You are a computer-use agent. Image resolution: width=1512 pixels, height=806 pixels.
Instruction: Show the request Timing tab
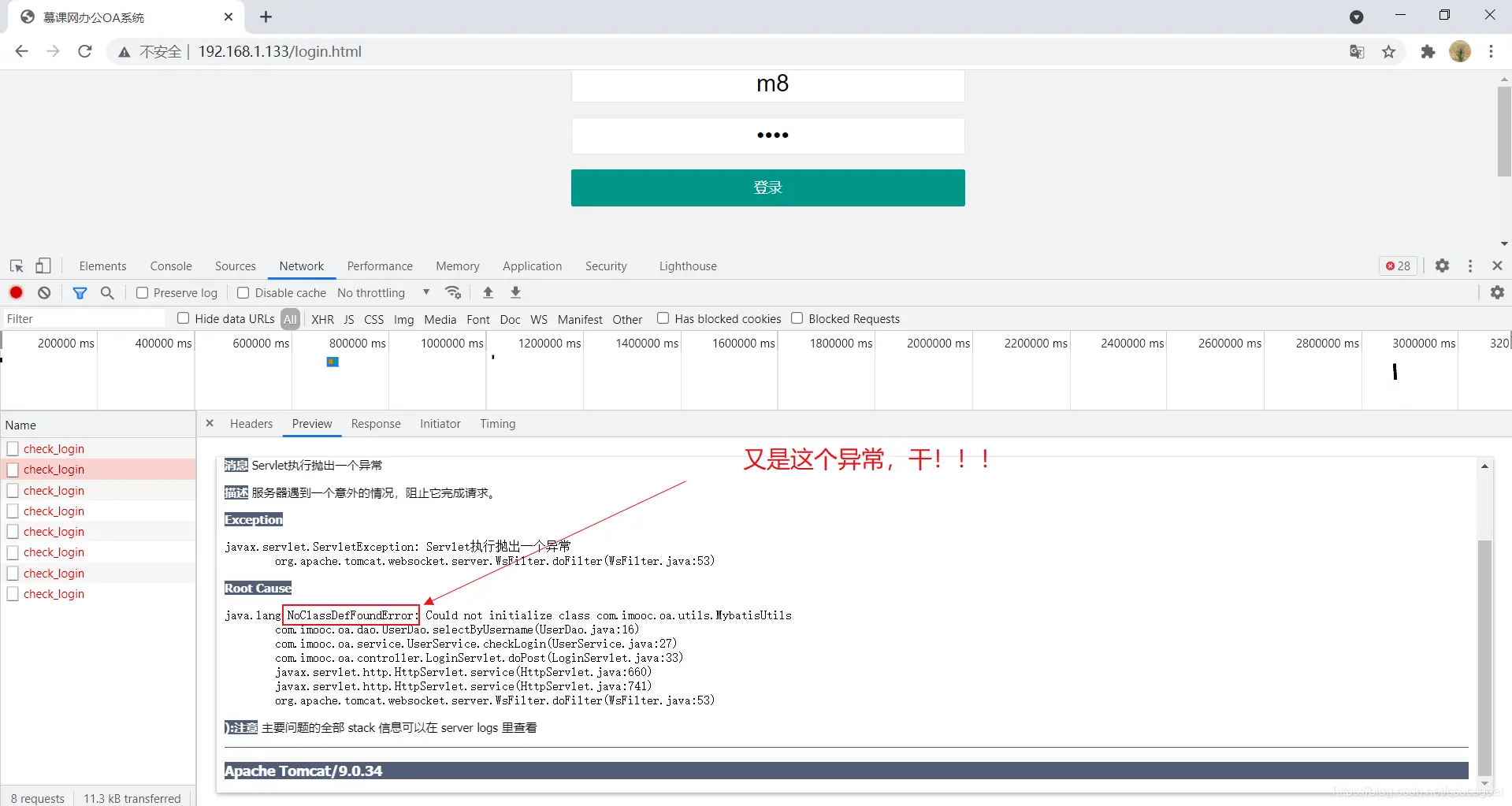498,424
